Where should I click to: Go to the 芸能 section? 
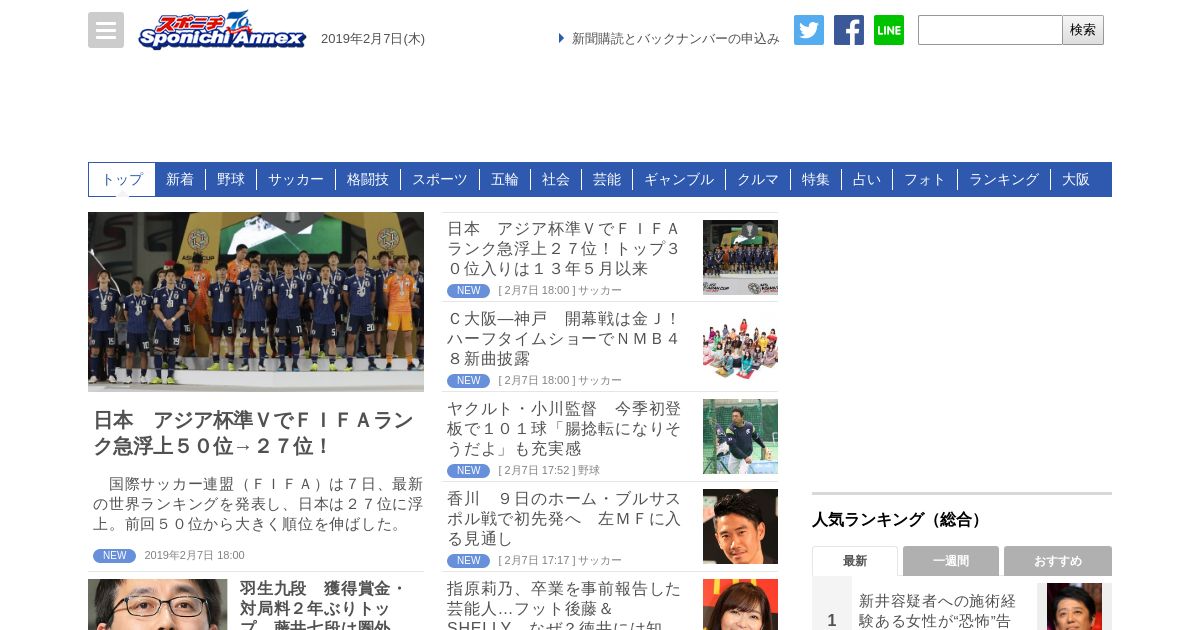[607, 179]
